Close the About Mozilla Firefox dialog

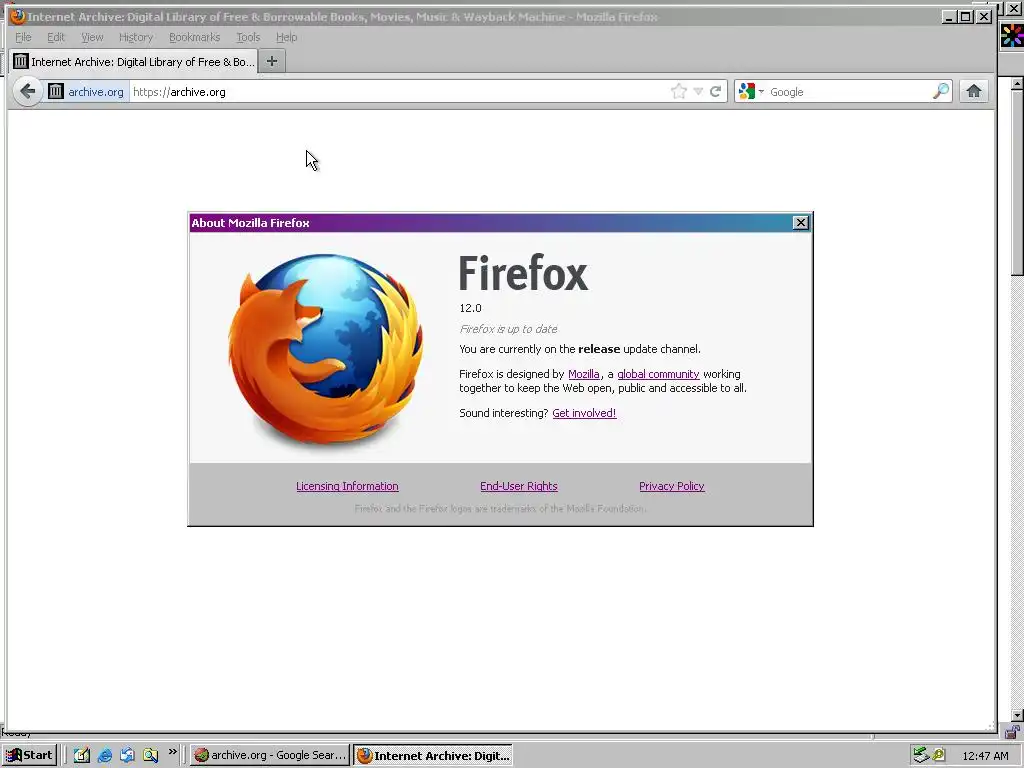point(801,223)
